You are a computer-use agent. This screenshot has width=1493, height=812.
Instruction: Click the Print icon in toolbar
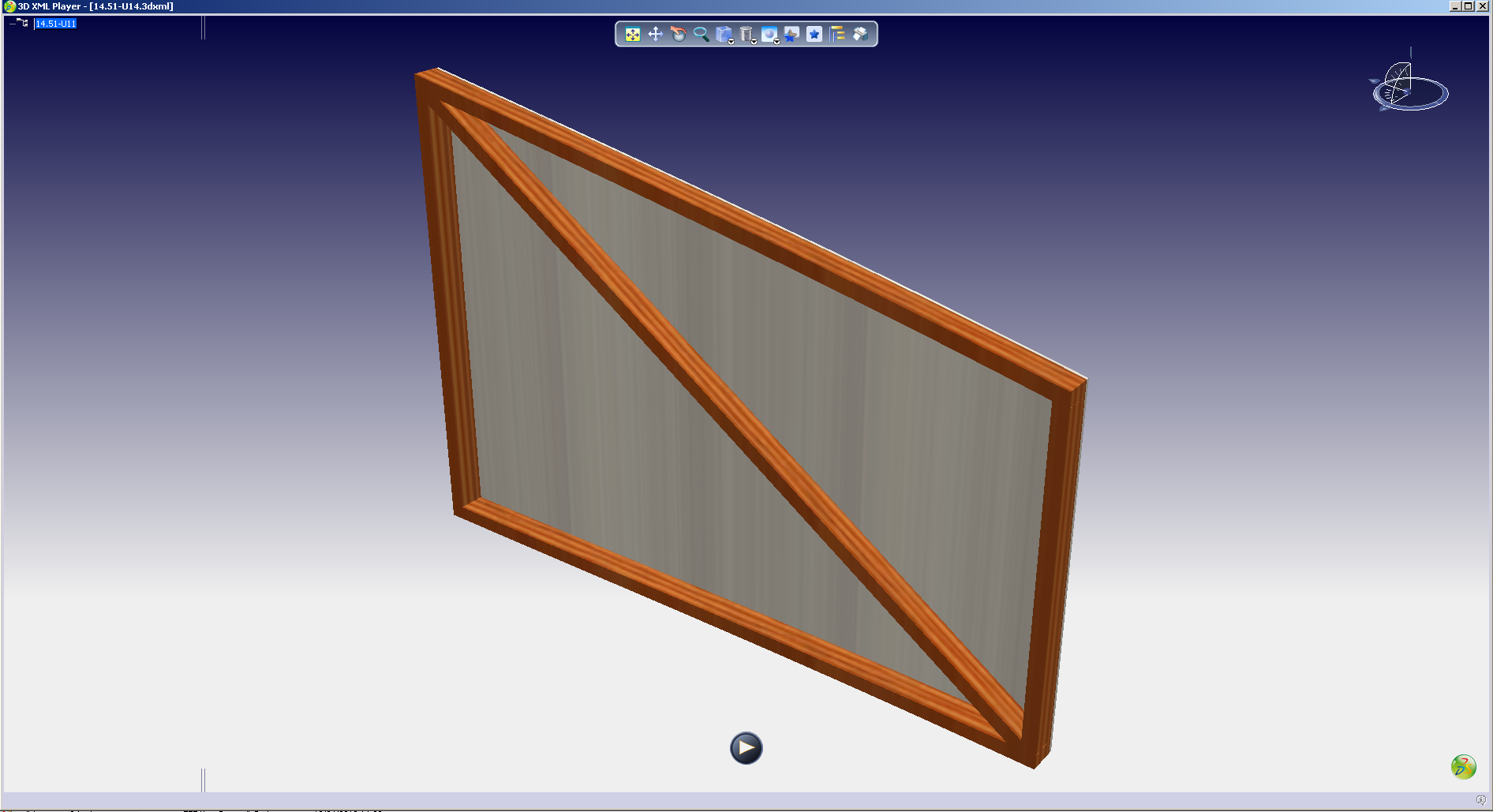coord(860,35)
